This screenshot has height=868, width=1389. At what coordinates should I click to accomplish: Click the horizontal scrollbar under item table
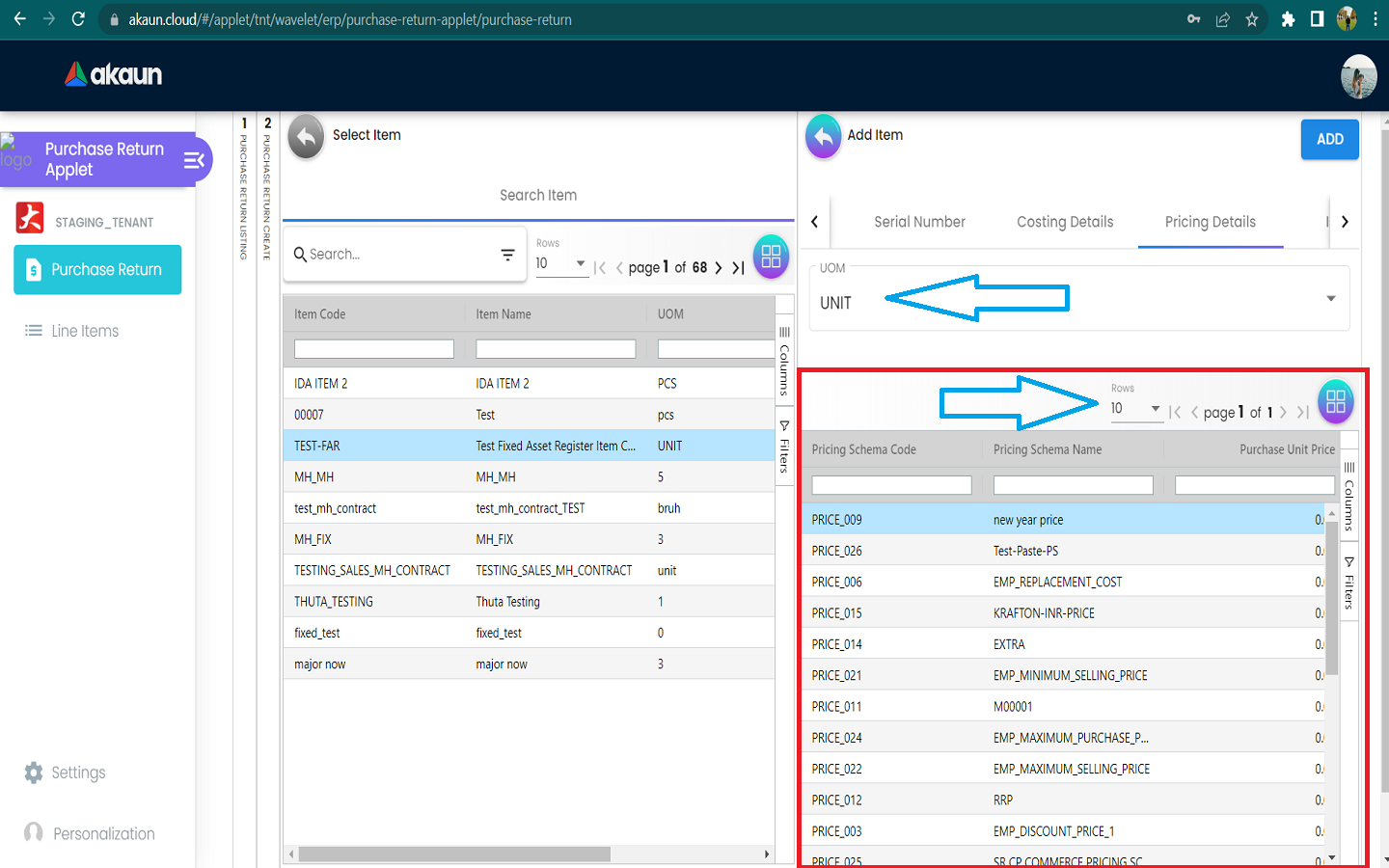click(x=453, y=854)
